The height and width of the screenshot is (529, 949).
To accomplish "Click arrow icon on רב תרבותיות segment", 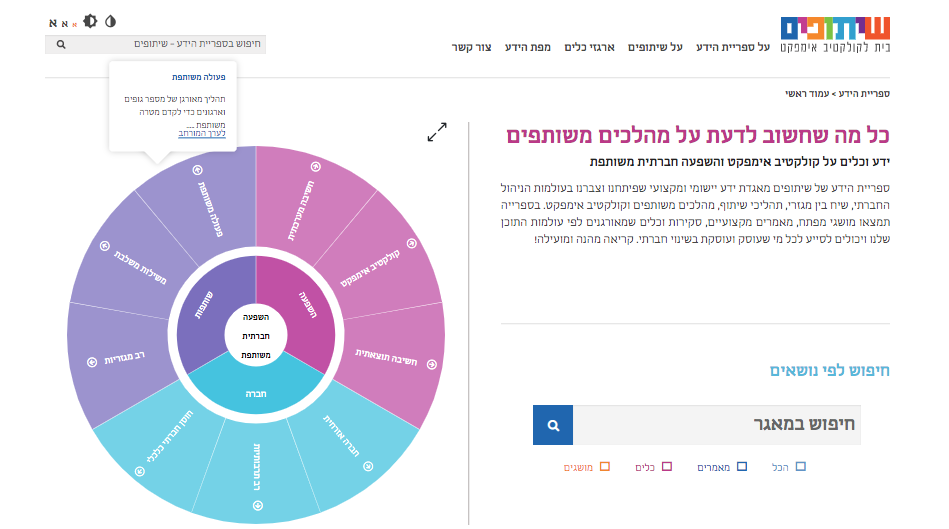I will pos(258,505).
